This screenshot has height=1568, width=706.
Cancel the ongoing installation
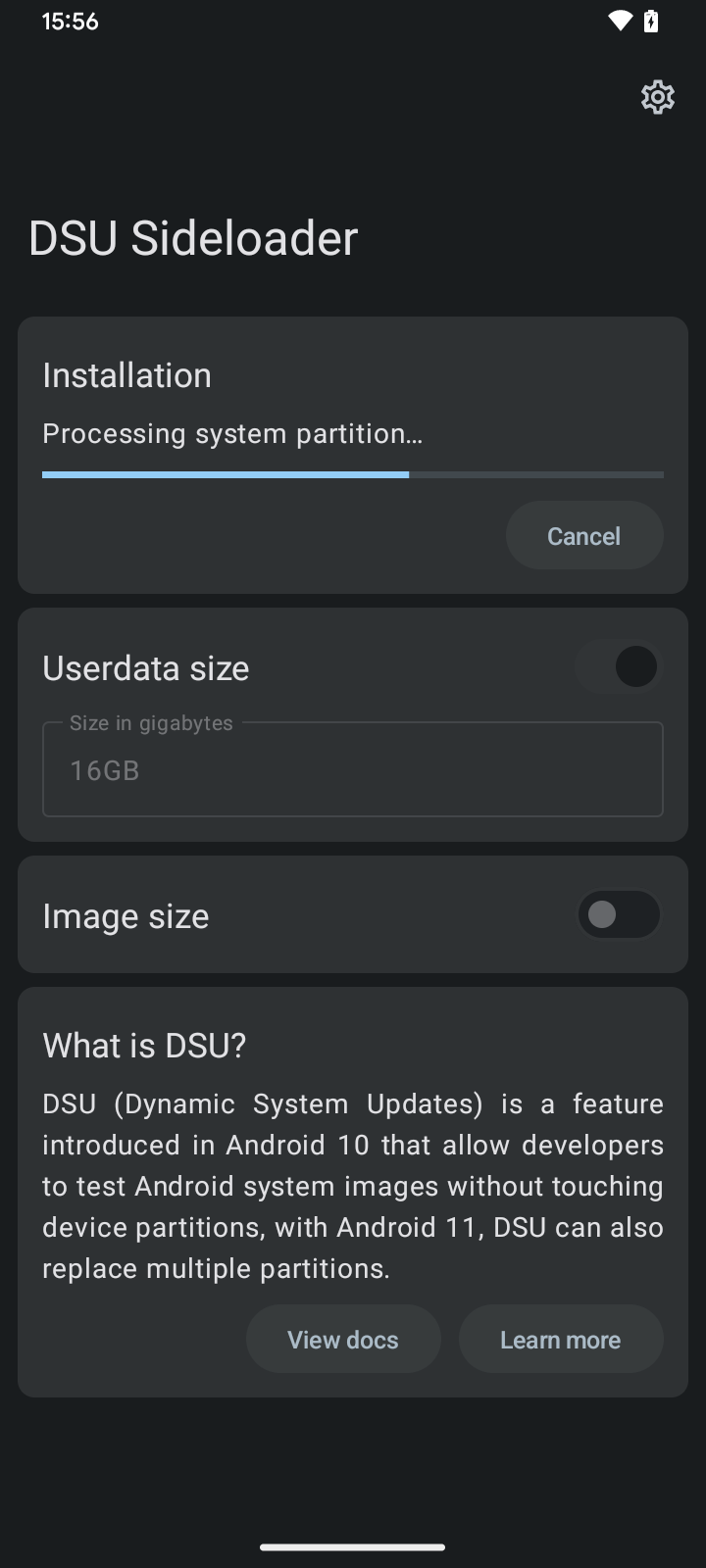[583, 536]
